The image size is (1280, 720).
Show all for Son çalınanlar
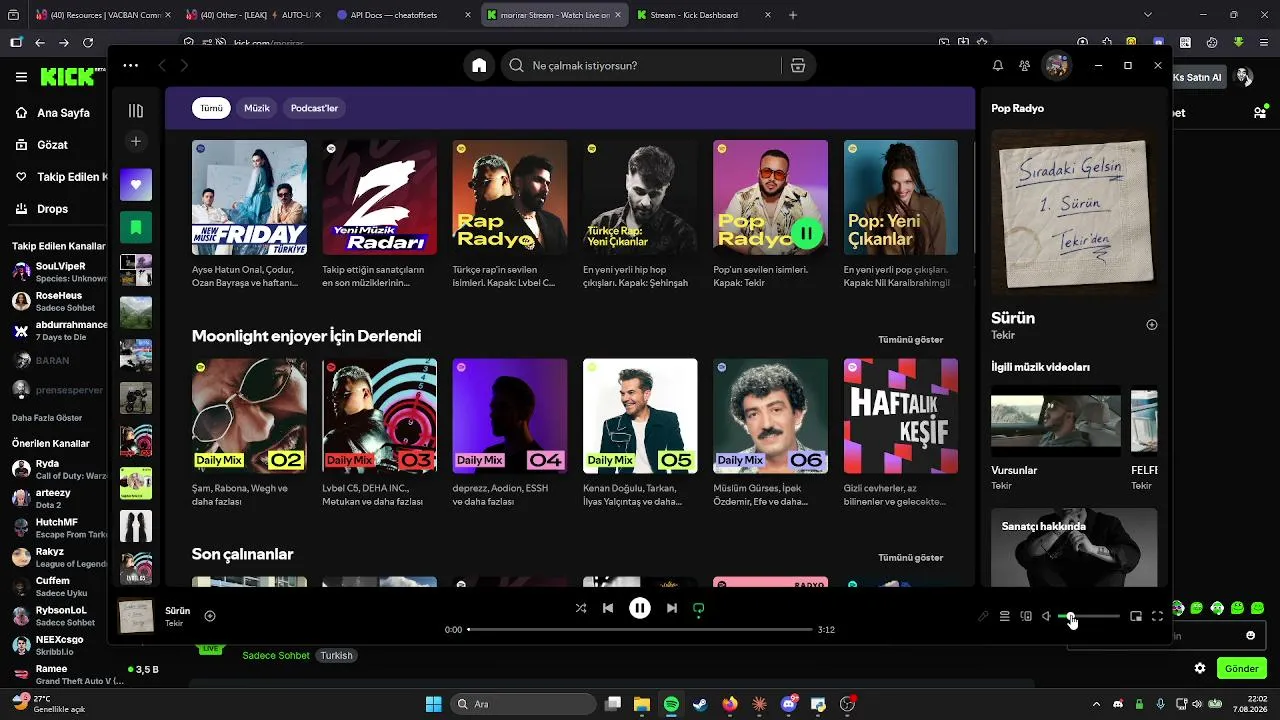(911, 558)
